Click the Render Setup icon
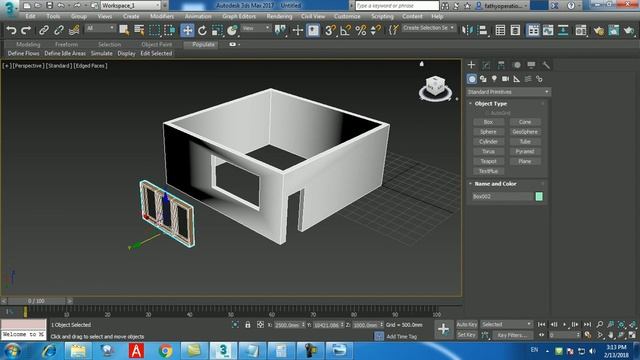 pos(599,30)
